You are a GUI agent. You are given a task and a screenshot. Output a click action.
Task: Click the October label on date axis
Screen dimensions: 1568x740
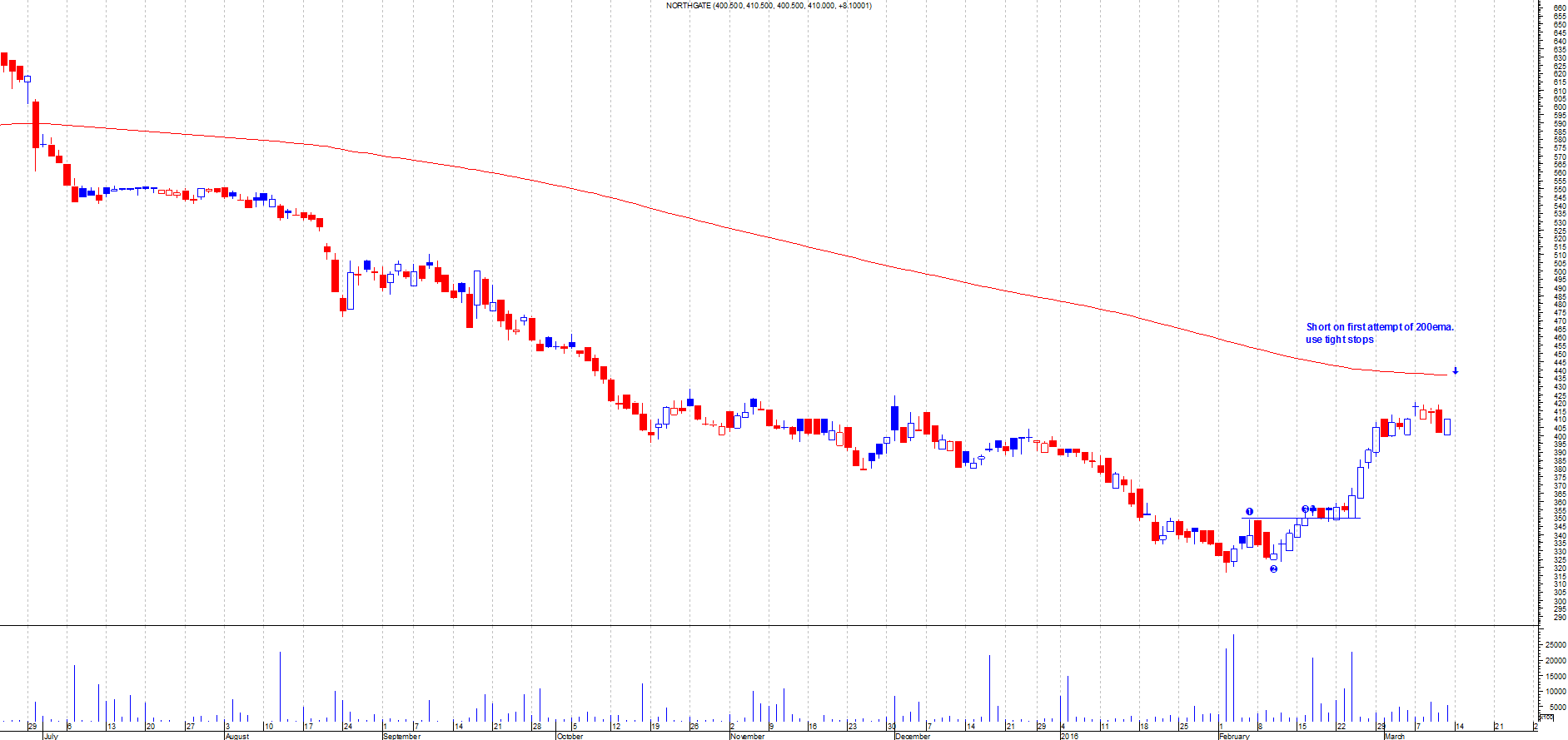[570, 736]
